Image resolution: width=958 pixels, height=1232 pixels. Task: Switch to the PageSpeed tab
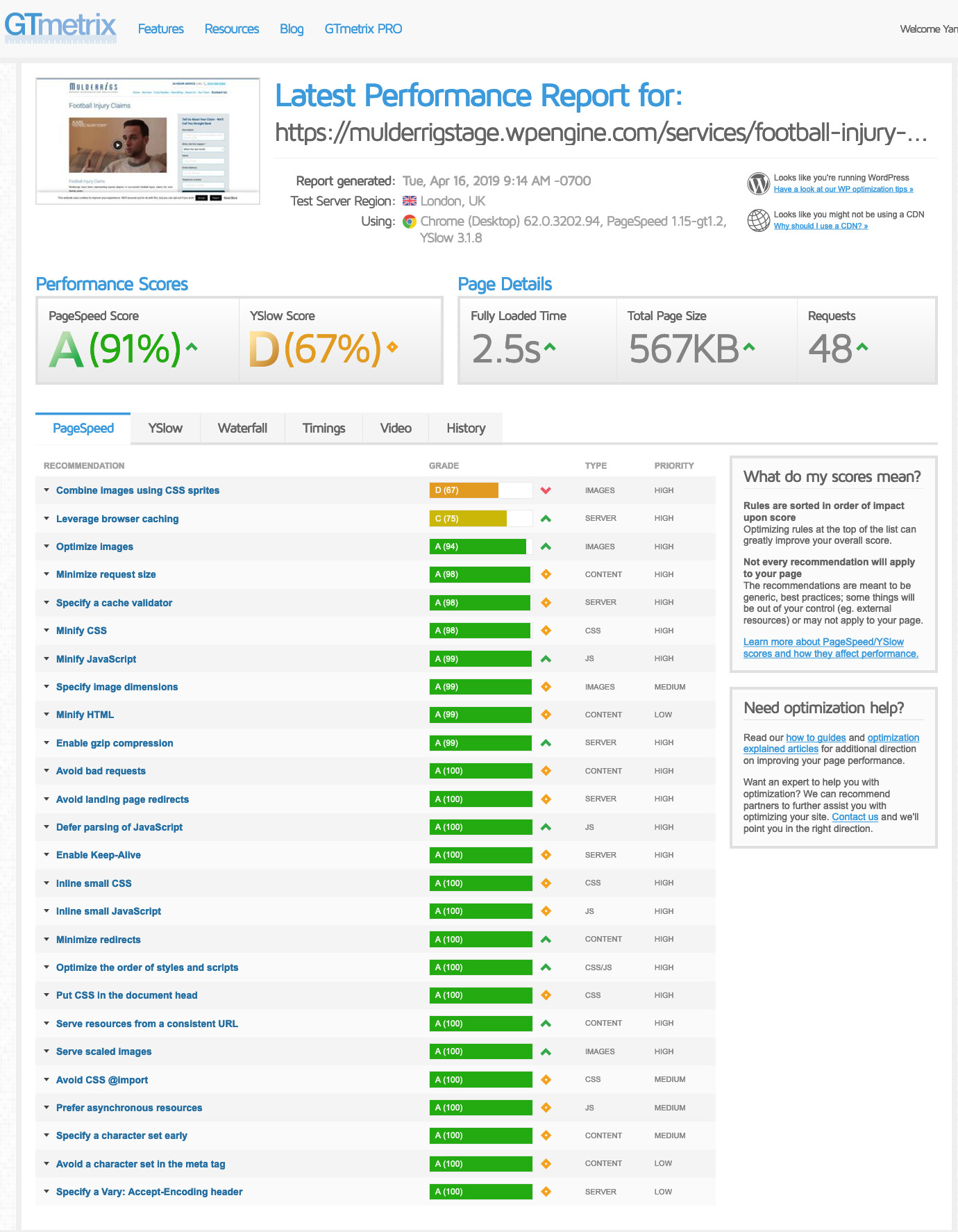(83, 428)
